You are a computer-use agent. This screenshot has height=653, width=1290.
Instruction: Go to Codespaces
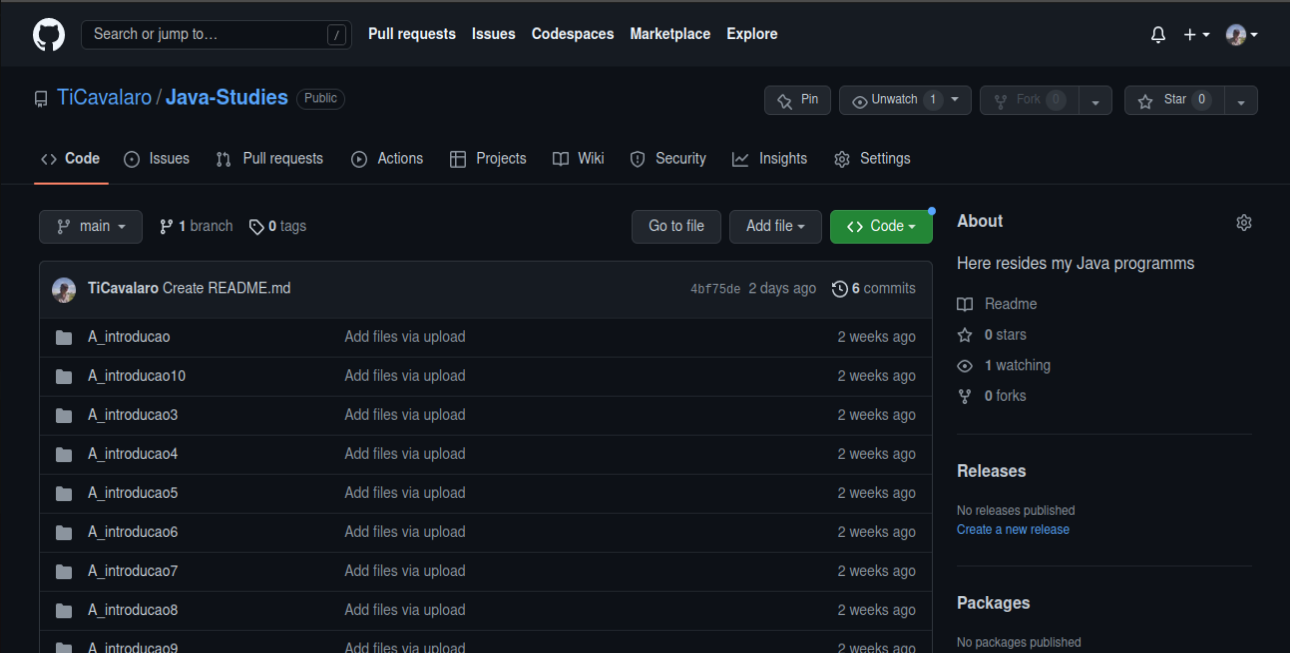tap(573, 34)
